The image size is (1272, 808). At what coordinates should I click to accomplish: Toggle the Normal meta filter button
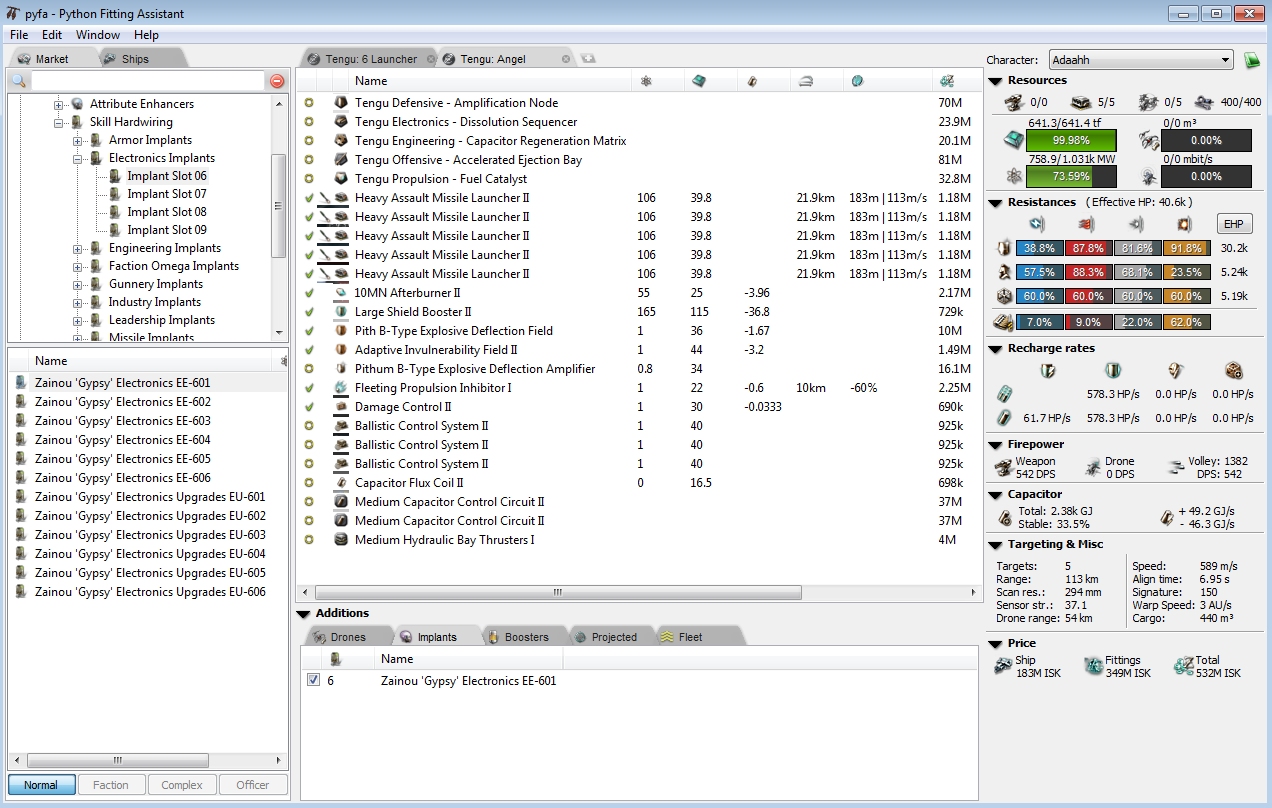[x=41, y=785]
